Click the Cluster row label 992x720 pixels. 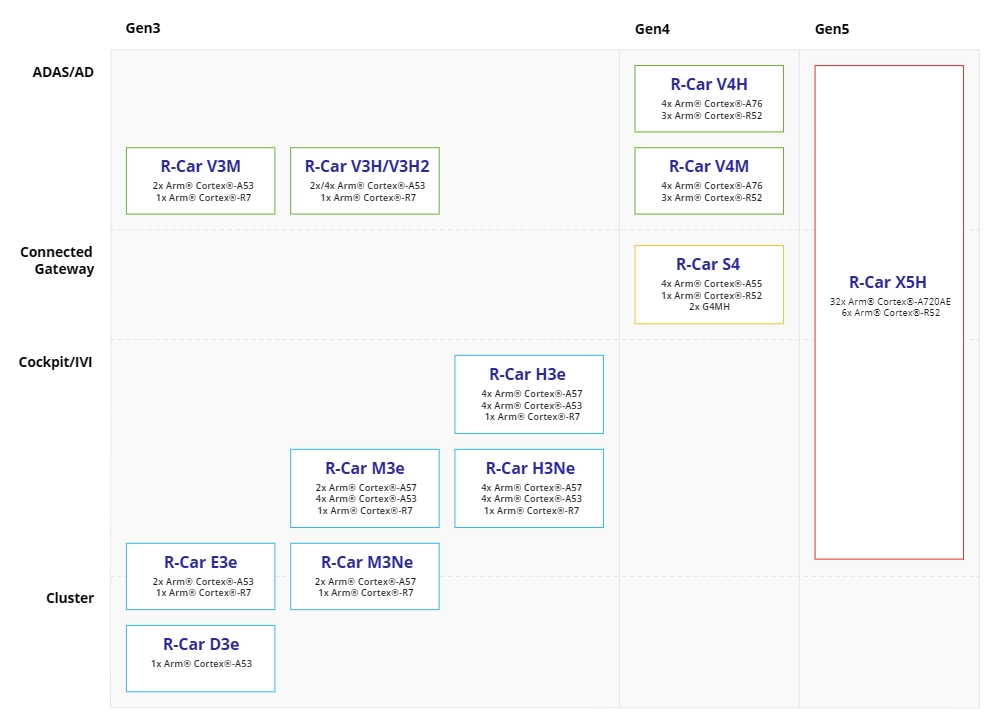coord(70,598)
